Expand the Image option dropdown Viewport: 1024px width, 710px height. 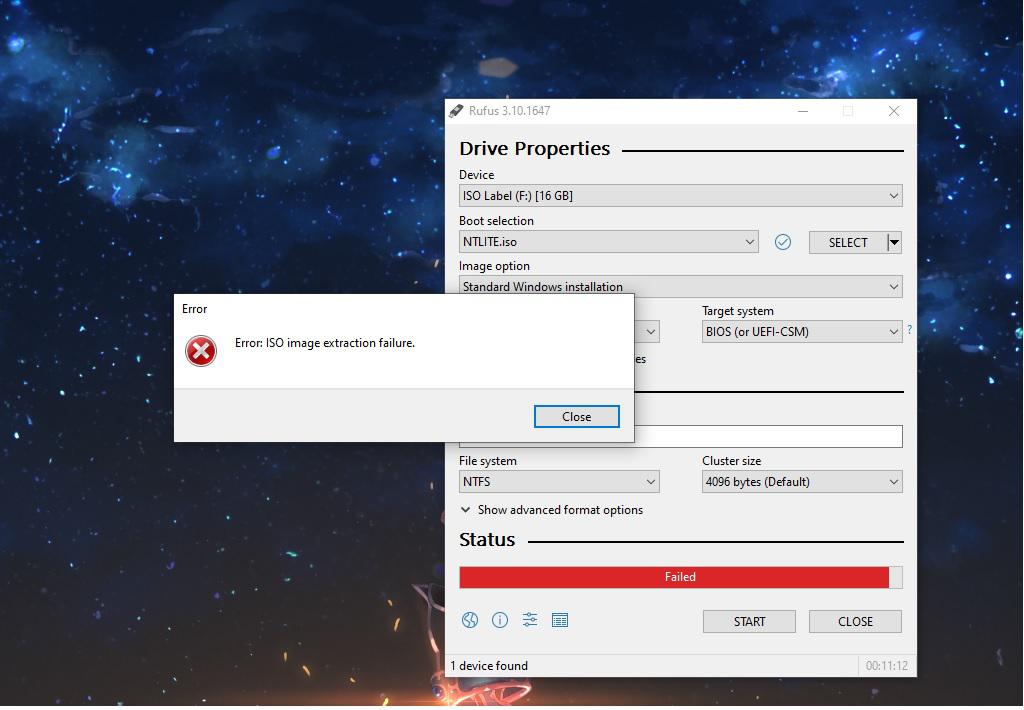tap(680, 286)
